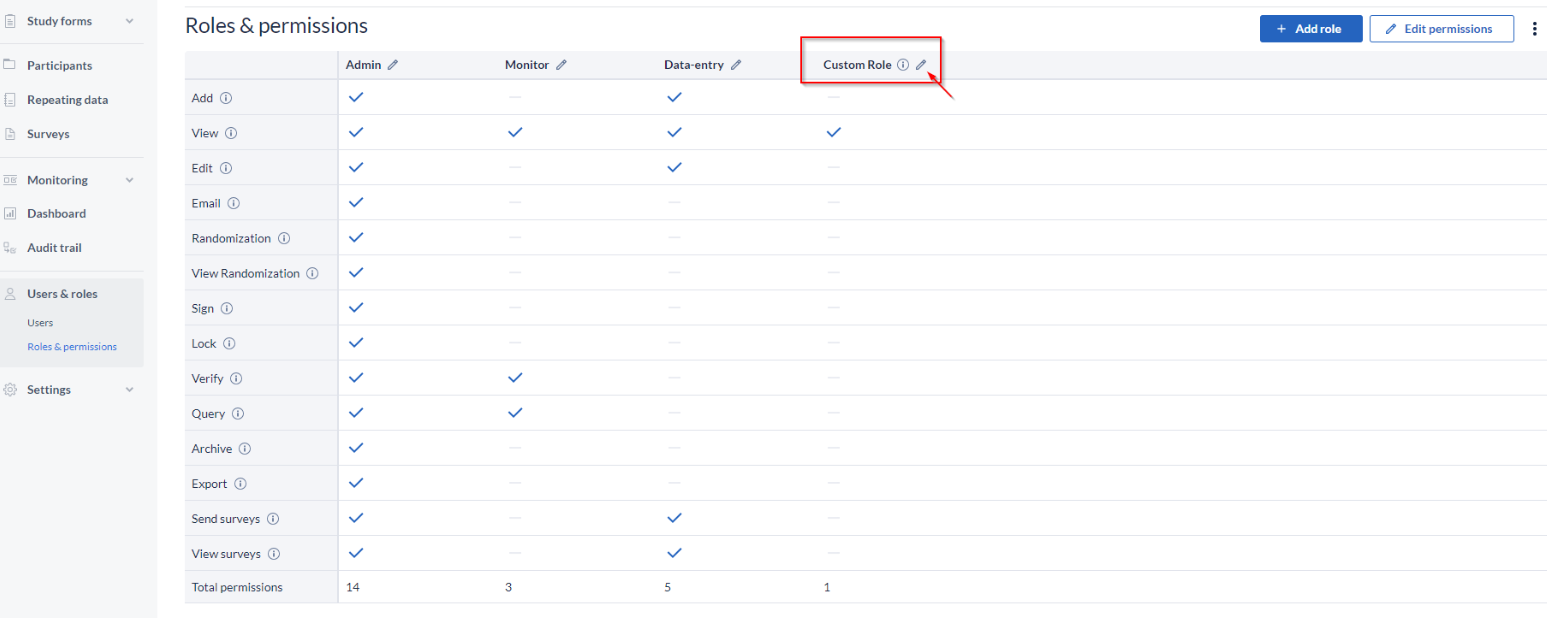The width and height of the screenshot is (1547, 618).
Task: Click the edit pencil beside Monitor role
Action: [x=561, y=64]
